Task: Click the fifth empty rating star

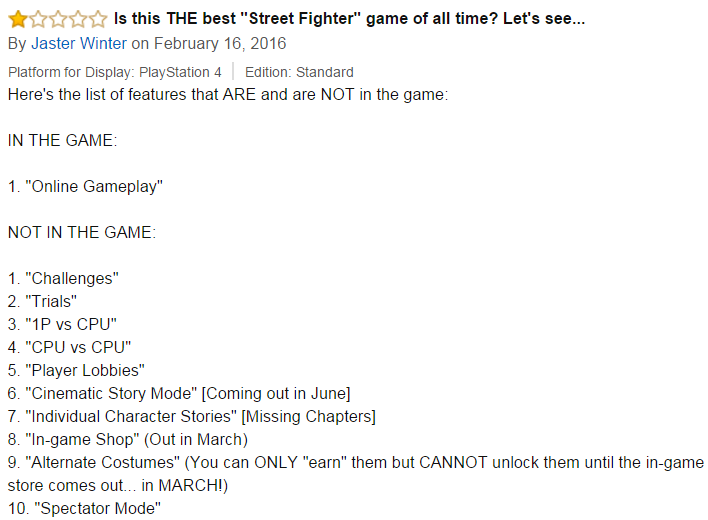Action: tap(98, 19)
